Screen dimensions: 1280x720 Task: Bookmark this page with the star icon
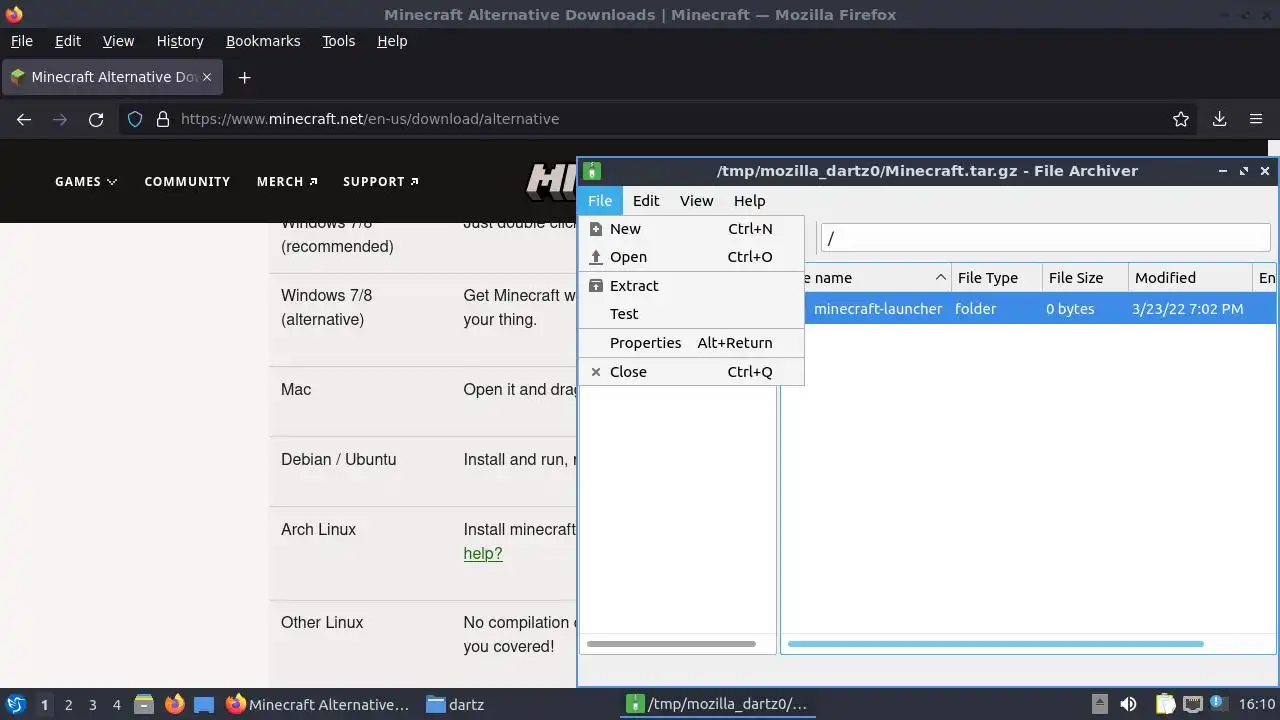tap(1181, 119)
